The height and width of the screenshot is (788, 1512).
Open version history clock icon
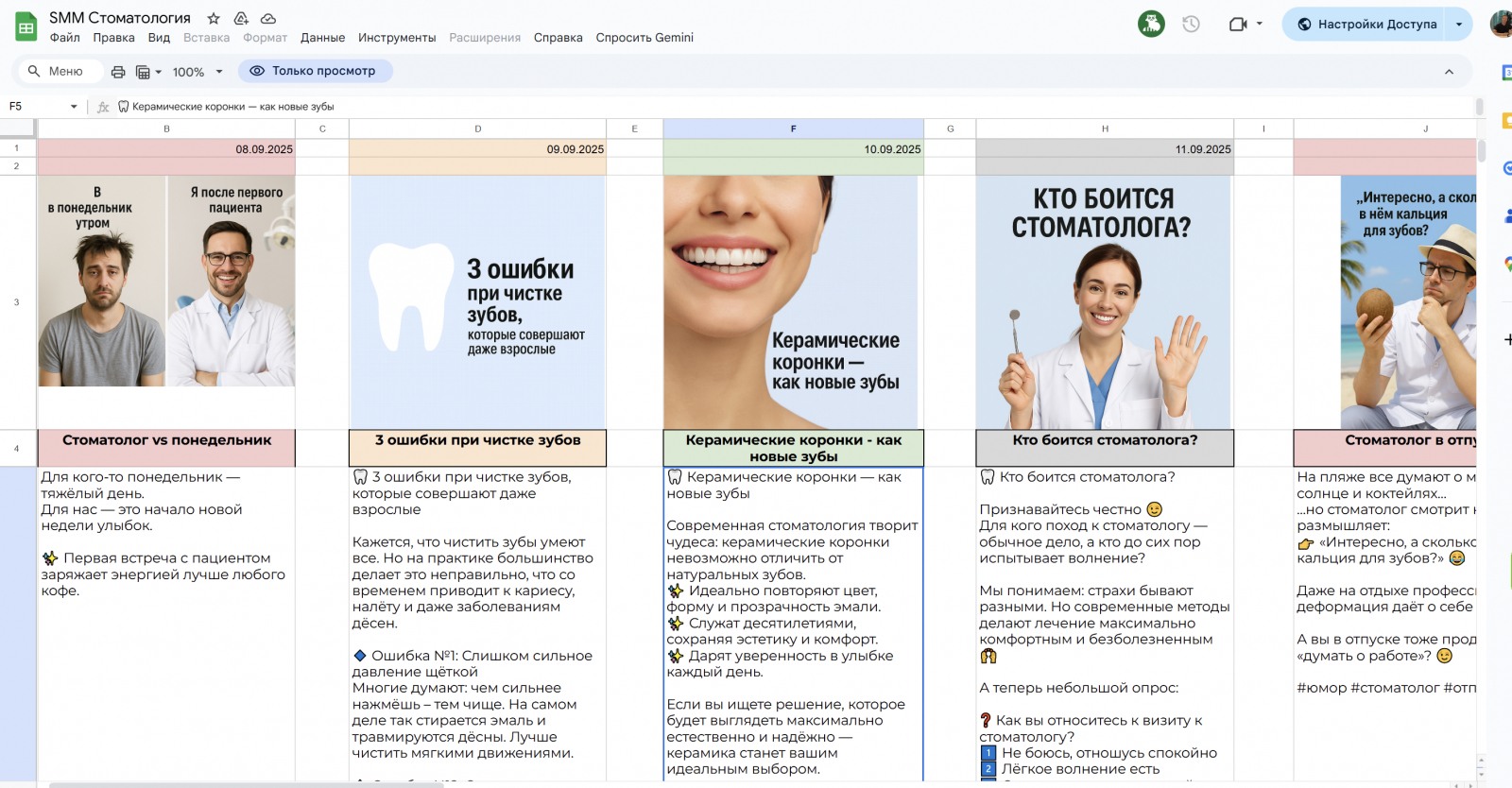(1191, 25)
